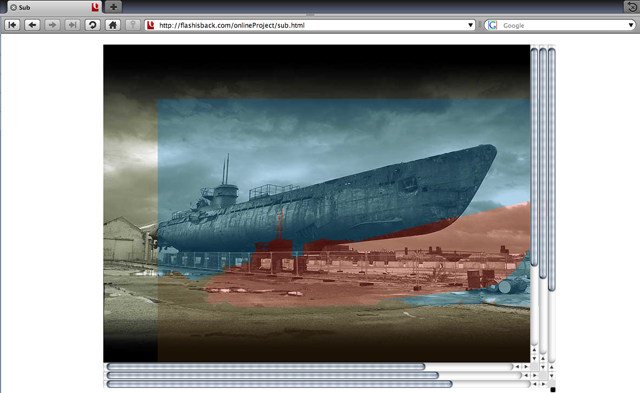The width and height of the screenshot is (640, 393).
Task: Go back using the left arrow button
Action: click(32, 25)
